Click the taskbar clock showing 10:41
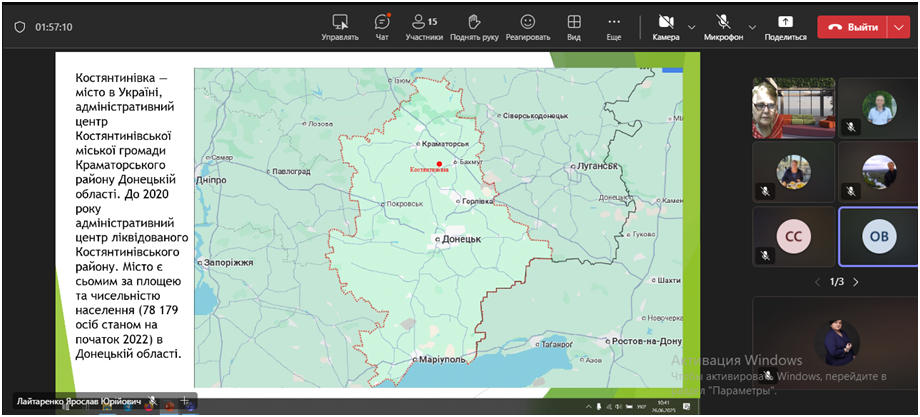920x417 pixels. 663,406
